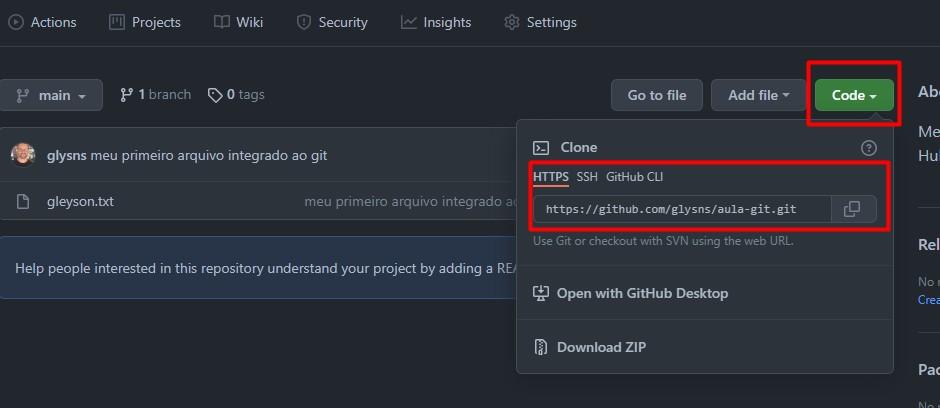Click the GitHub Desktop download icon
940x408 pixels.
point(541,293)
